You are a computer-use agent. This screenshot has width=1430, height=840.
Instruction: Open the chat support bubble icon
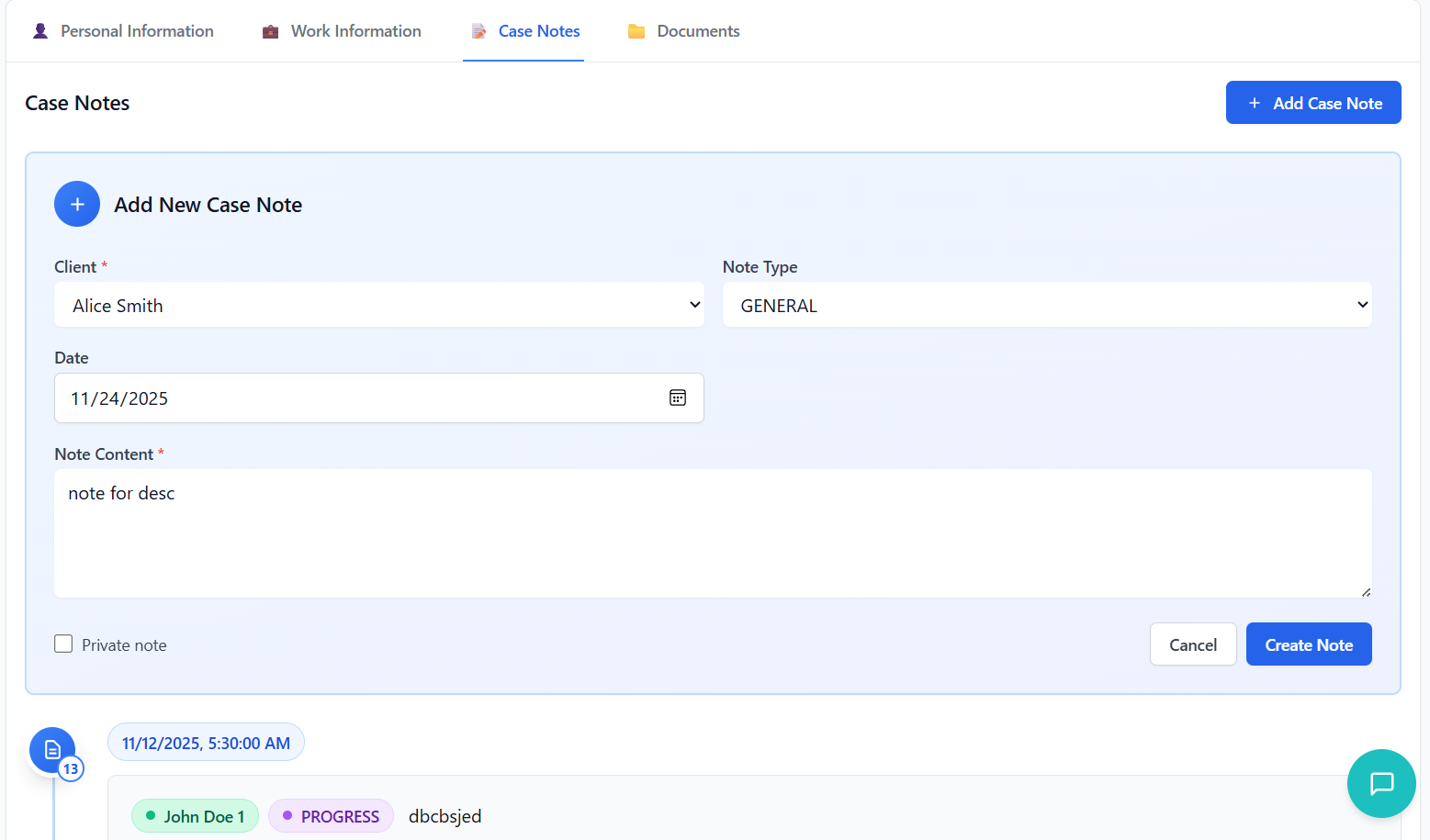click(1381, 783)
